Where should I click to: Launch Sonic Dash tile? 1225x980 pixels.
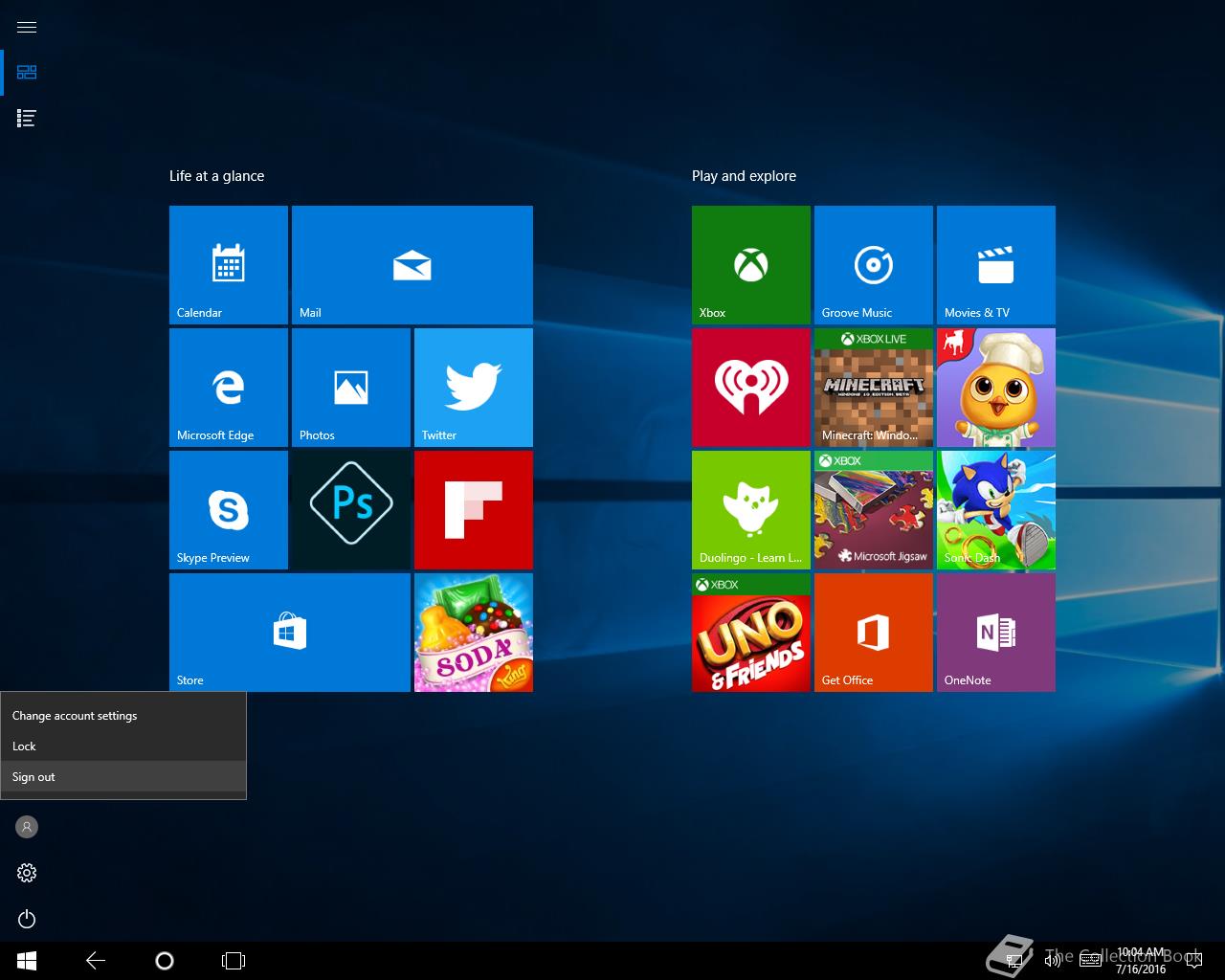(x=996, y=510)
